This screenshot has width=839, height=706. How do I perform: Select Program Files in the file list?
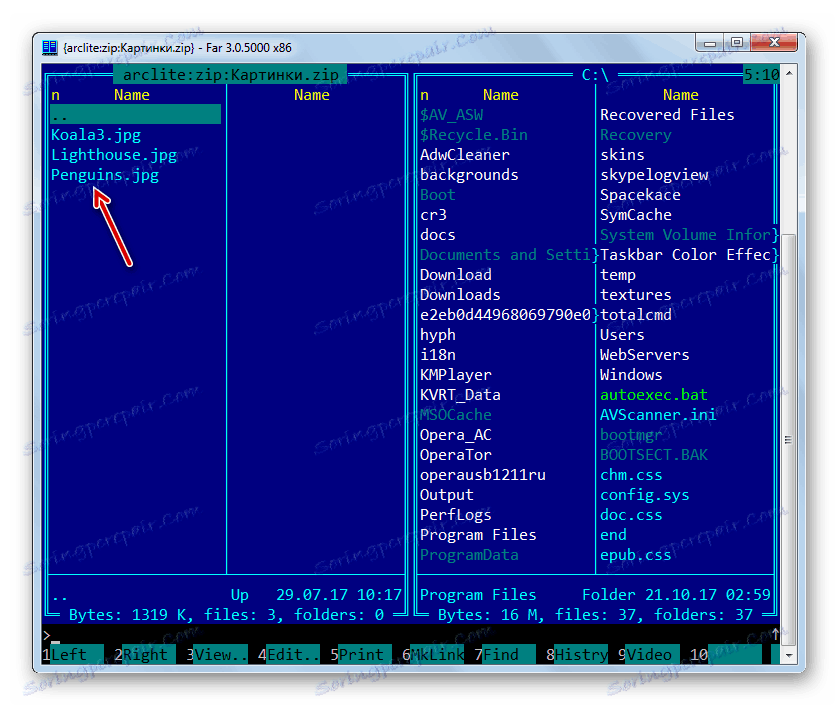pos(478,535)
